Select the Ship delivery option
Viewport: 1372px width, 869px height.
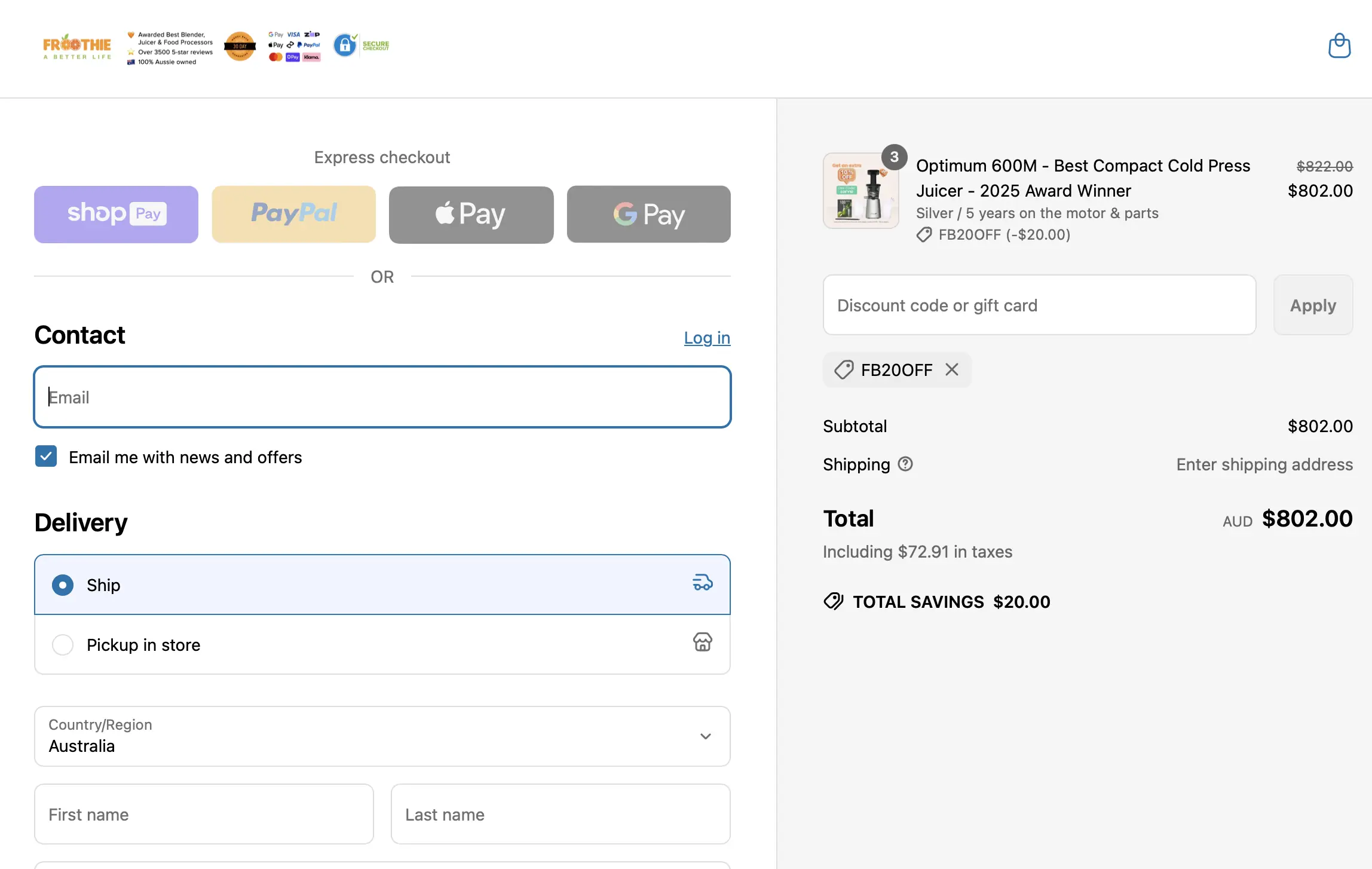382,585
